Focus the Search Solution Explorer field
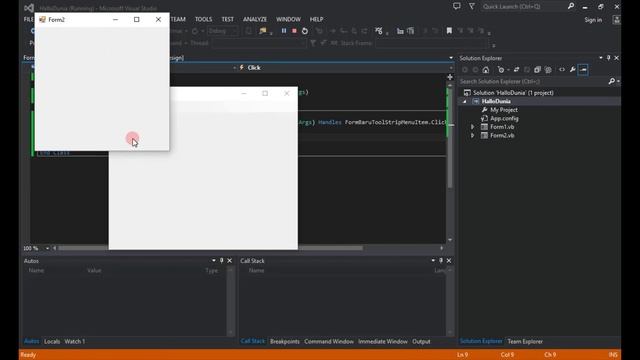Screen dimensions: 640x360 tap(533, 82)
